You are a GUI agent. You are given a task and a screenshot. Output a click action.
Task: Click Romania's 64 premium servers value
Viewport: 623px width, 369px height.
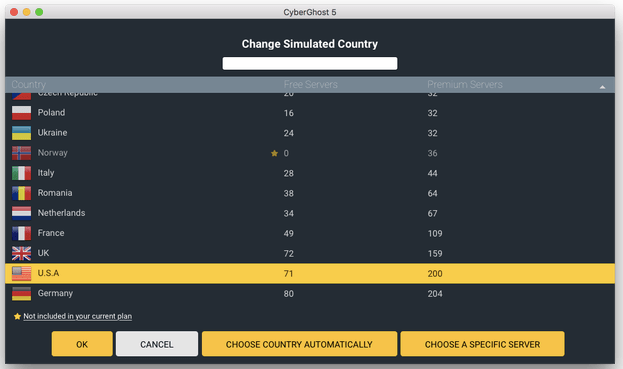coord(432,193)
